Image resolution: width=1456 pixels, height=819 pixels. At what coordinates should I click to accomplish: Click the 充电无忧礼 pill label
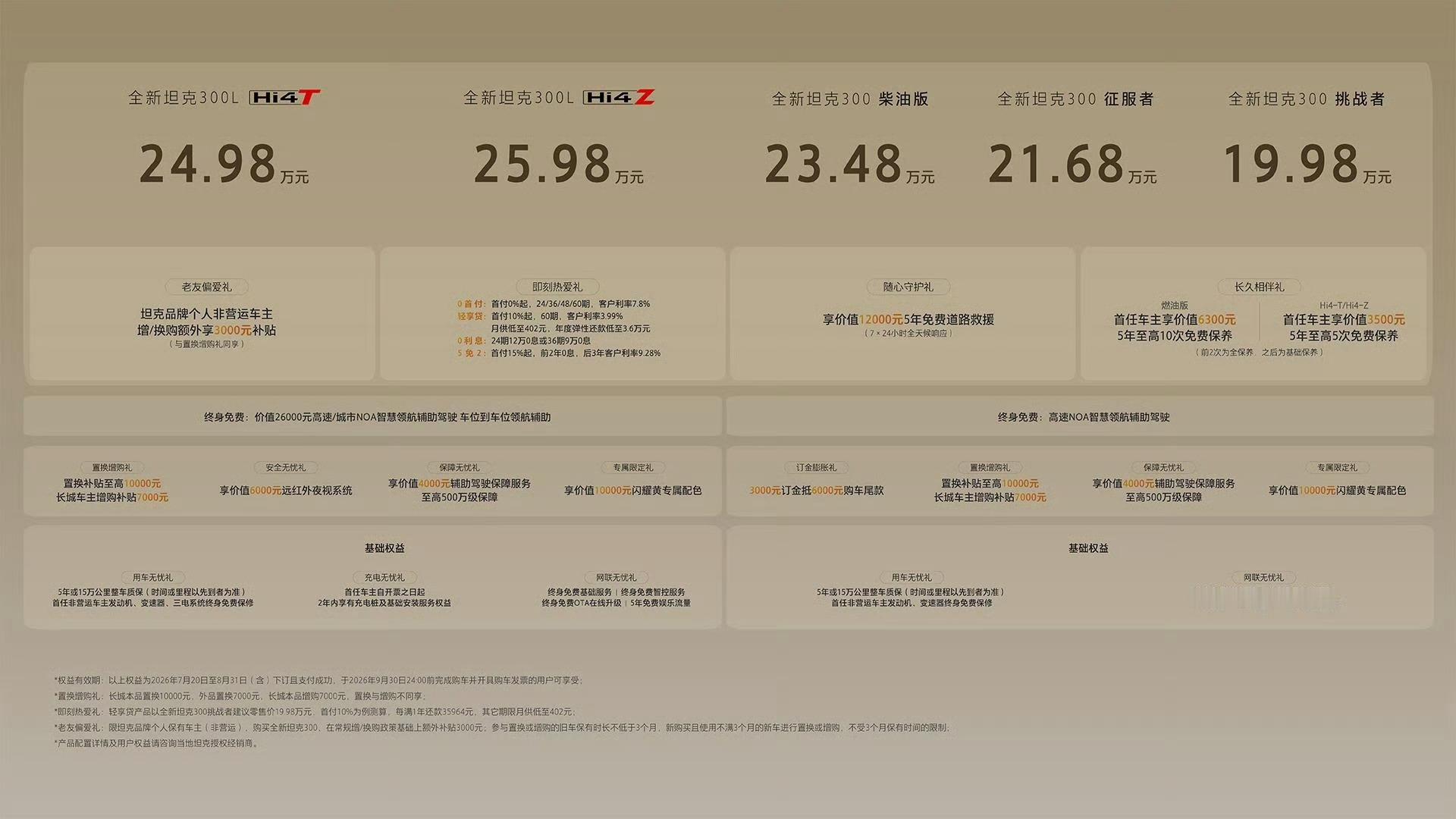click(384, 578)
